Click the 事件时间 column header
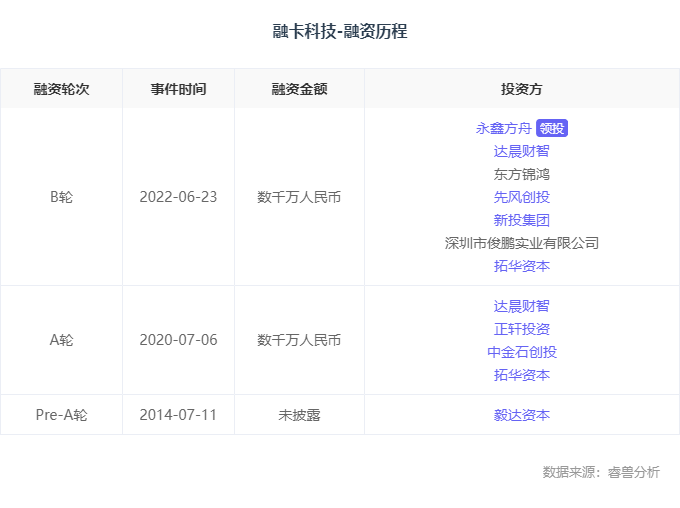Image resolution: width=680 pixels, height=508 pixels. coord(178,89)
